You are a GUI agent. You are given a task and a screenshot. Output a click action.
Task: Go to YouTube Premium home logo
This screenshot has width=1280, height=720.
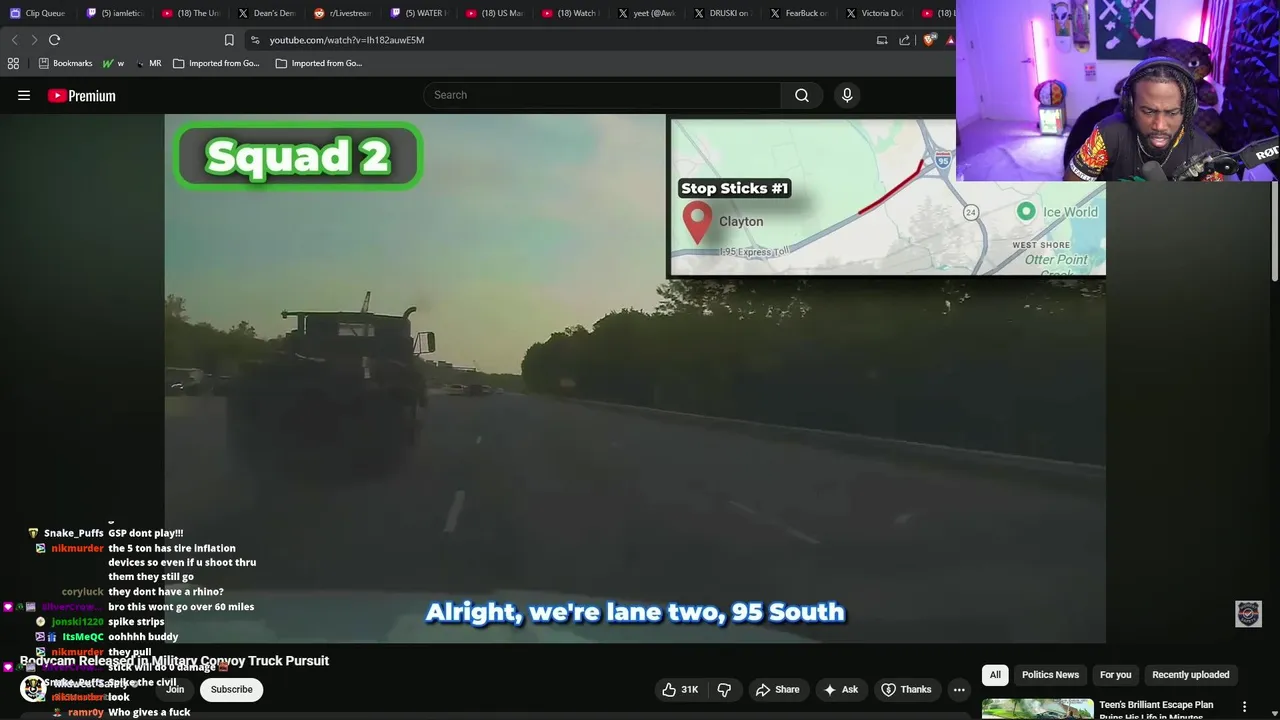(82, 96)
